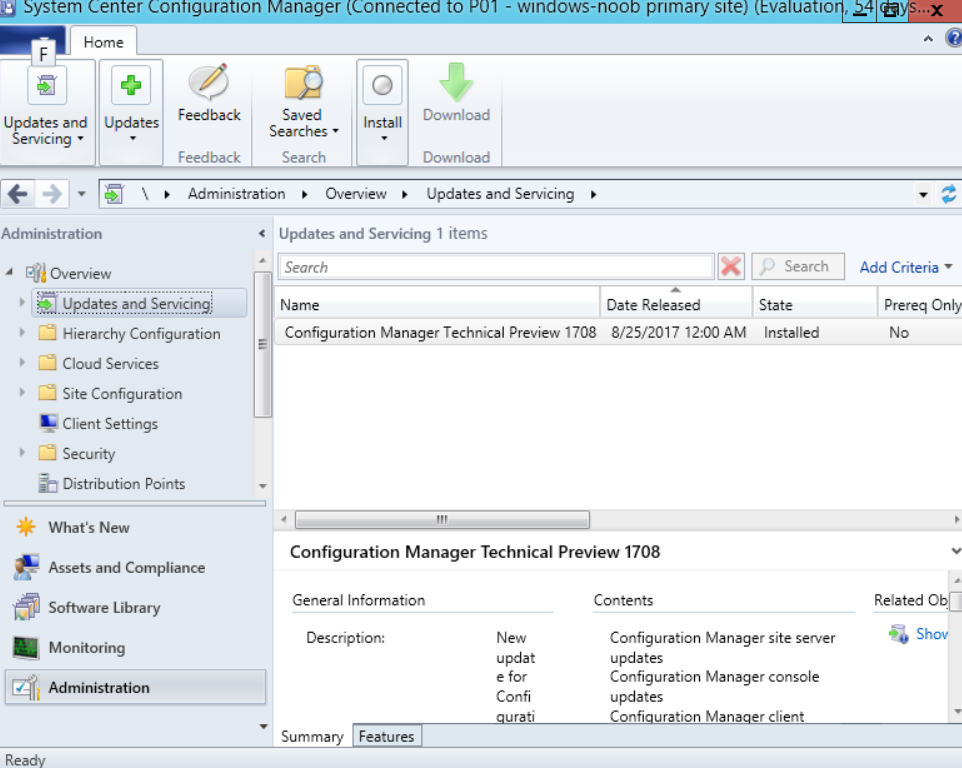Go forward with the right arrow
The height and width of the screenshot is (768, 962).
(52, 194)
